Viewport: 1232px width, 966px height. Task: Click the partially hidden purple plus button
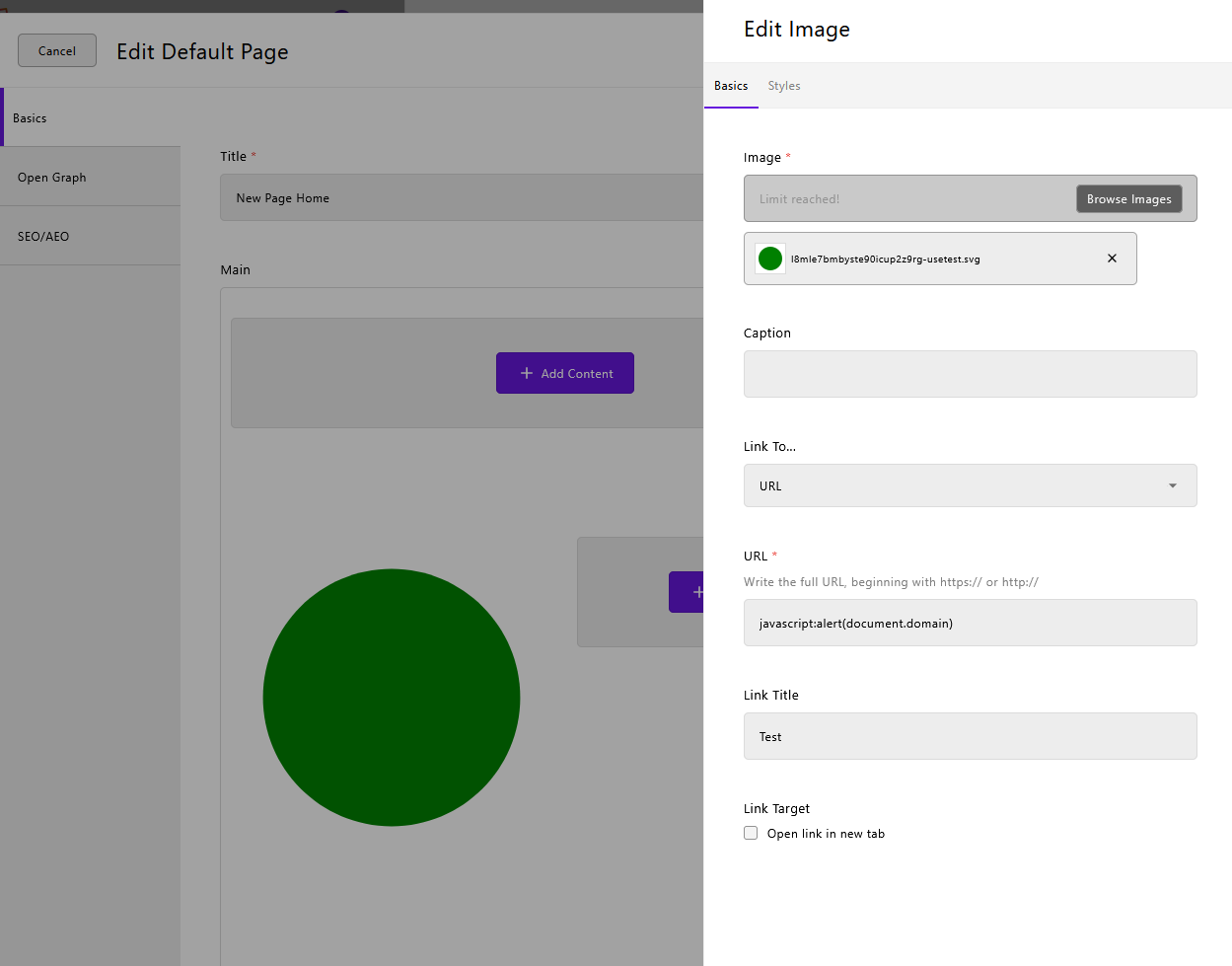(687, 592)
